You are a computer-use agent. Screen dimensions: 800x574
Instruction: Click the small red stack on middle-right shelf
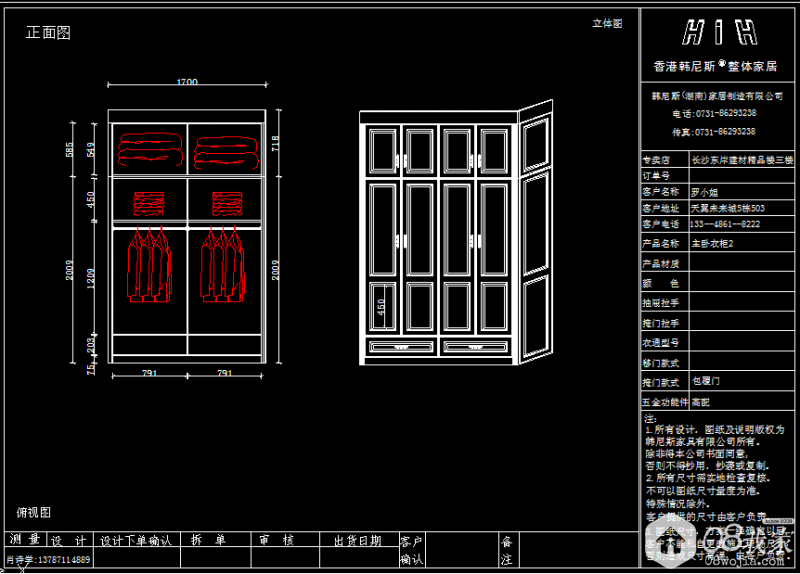coord(226,203)
